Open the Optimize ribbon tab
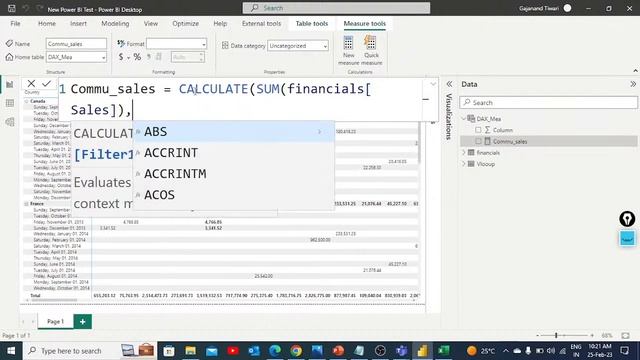This screenshot has width=640, height=360. click(185, 24)
